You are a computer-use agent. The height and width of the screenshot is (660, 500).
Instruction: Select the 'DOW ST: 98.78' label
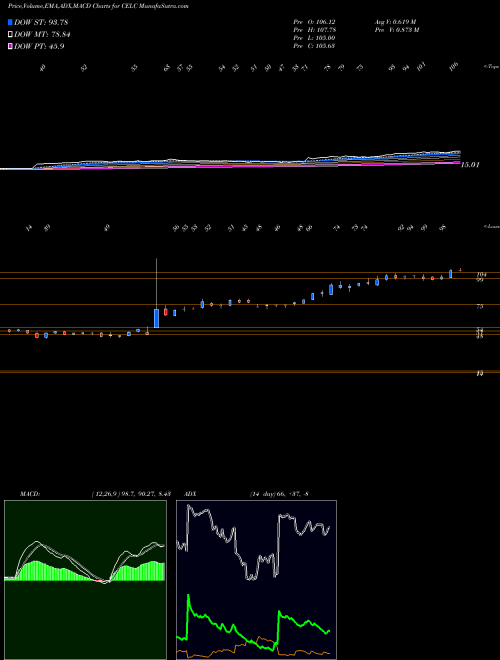(x=41, y=22)
